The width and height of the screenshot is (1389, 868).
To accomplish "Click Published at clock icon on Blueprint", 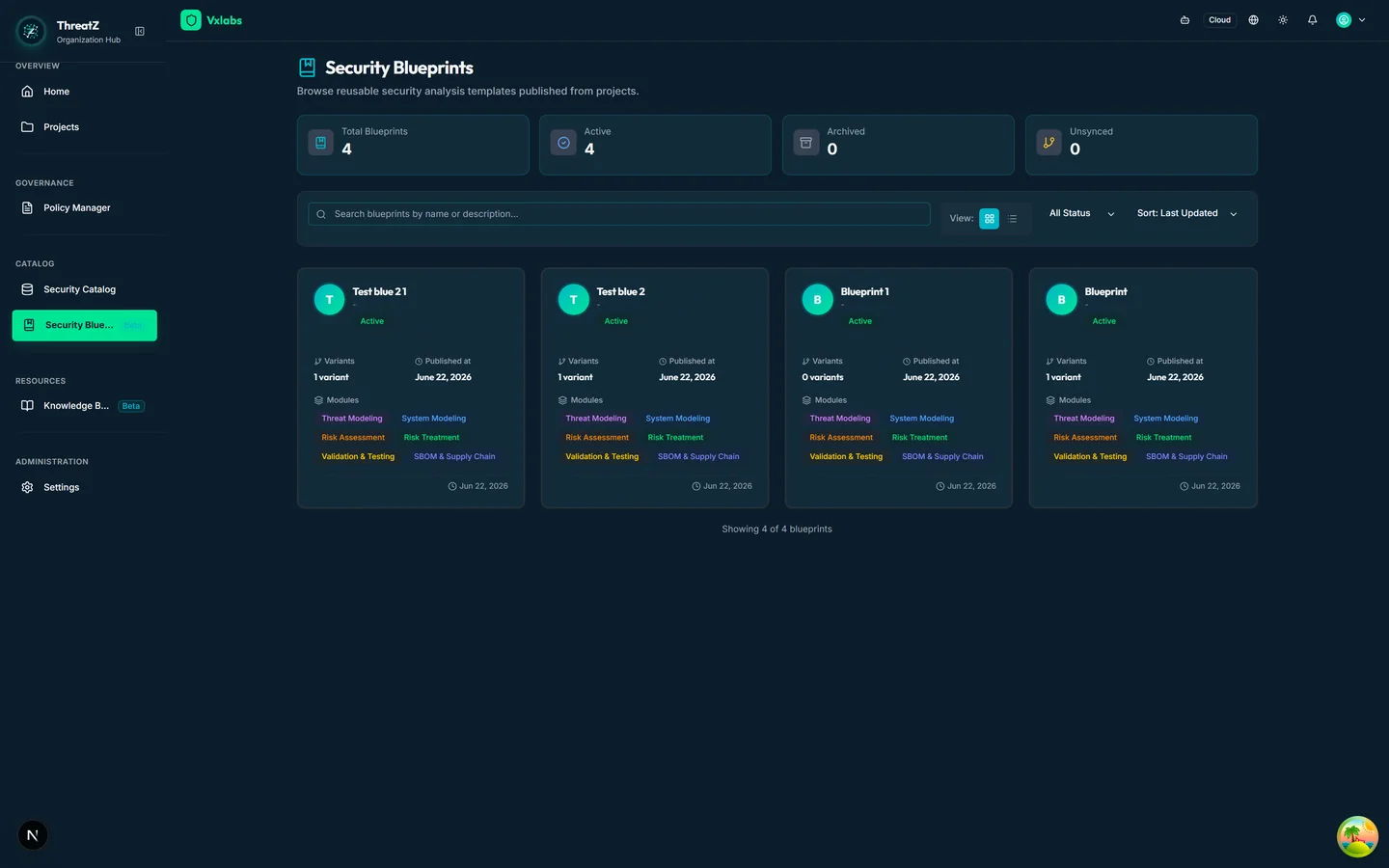I will click(x=1151, y=362).
